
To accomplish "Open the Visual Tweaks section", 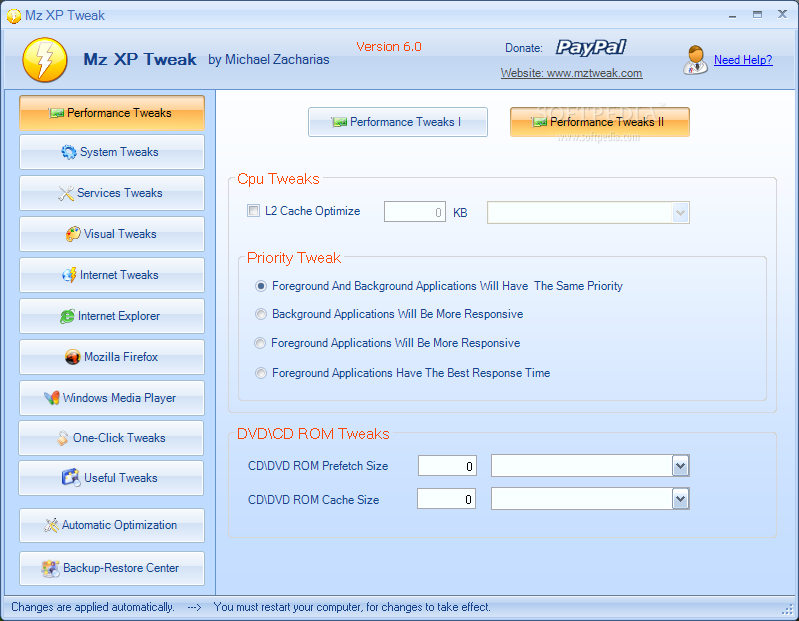I will tap(112, 234).
